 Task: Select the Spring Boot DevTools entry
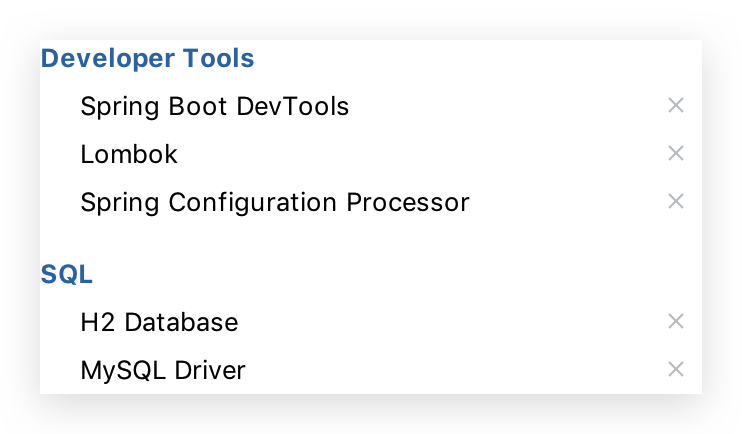[x=215, y=106]
